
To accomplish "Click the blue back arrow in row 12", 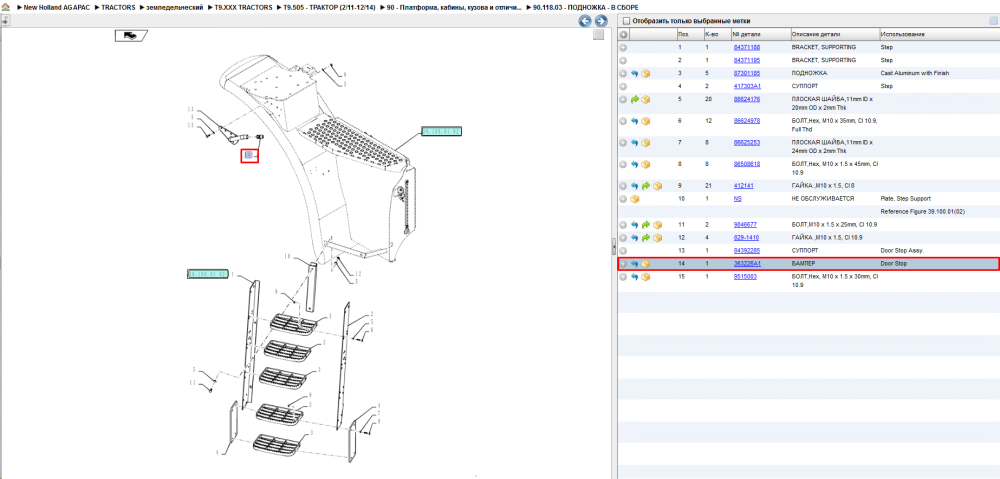I will click(x=635, y=237).
